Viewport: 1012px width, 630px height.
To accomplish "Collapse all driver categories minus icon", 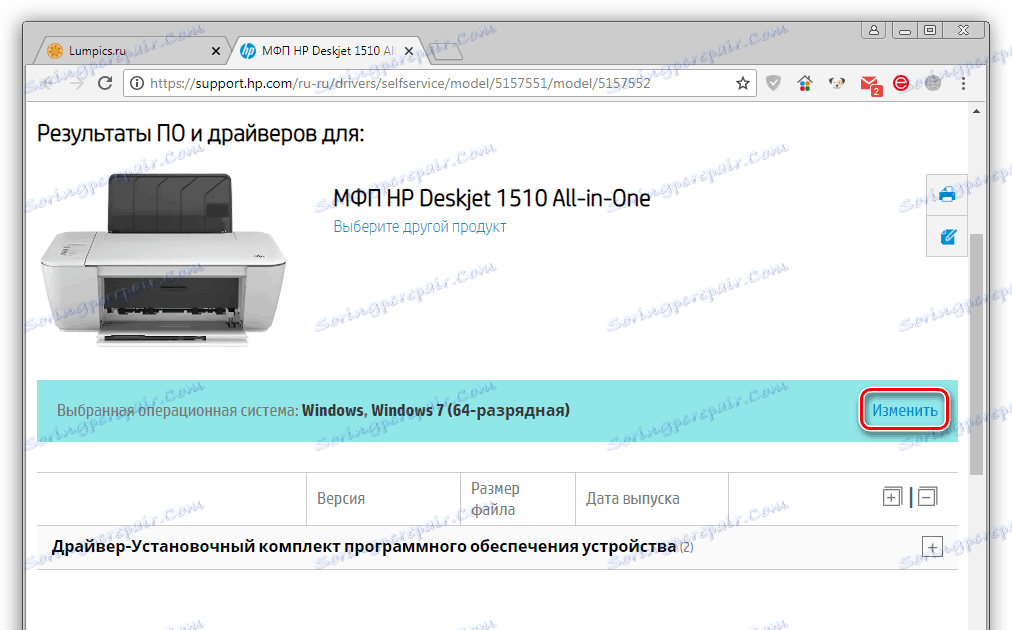I will pyautogui.click(x=927, y=497).
